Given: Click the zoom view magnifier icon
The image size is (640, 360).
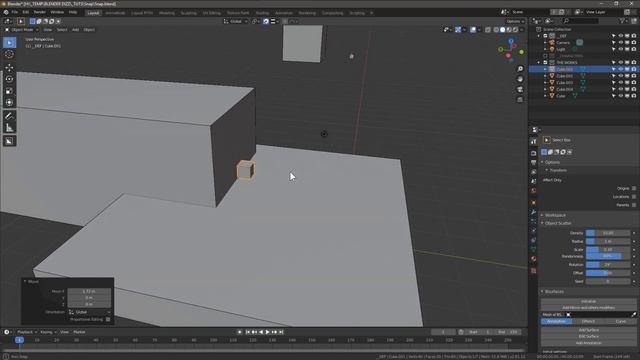Looking at the screenshot, I should pos(520,69).
